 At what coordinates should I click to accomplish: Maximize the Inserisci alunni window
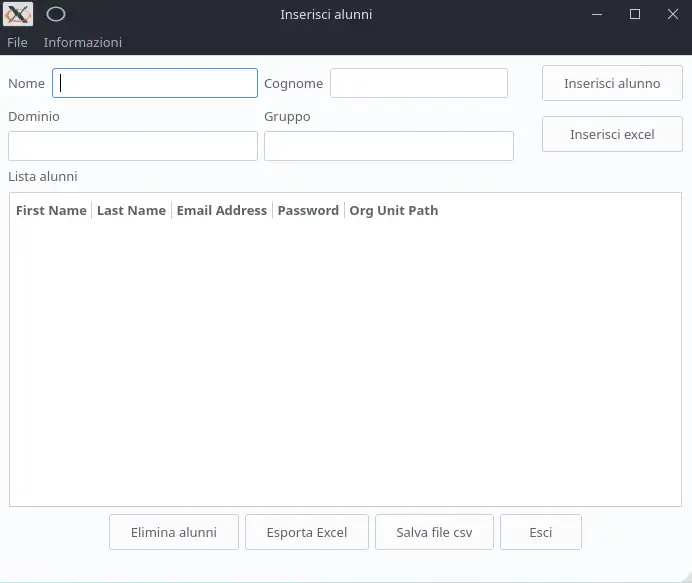click(635, 14)
